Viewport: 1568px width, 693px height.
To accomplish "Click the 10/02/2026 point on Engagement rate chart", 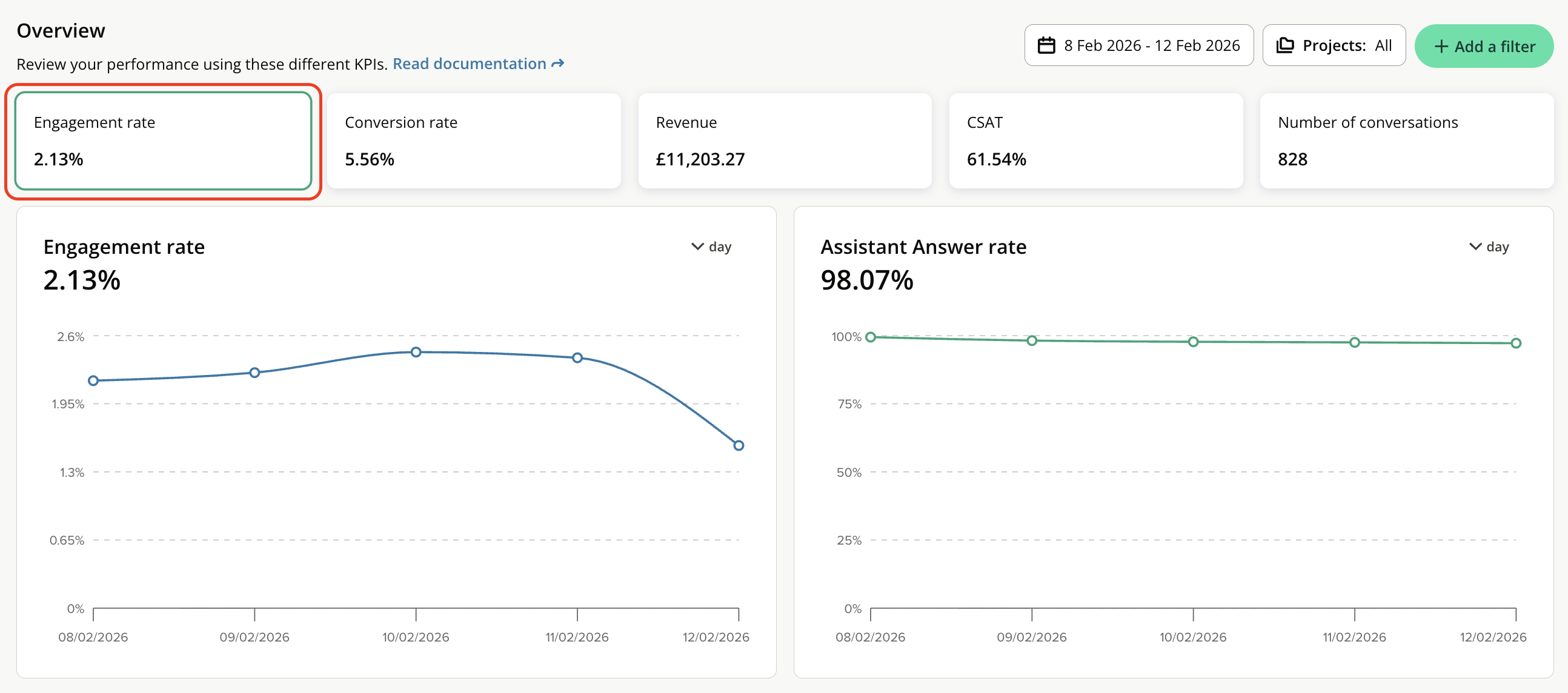I will click(x=416, y=353).
